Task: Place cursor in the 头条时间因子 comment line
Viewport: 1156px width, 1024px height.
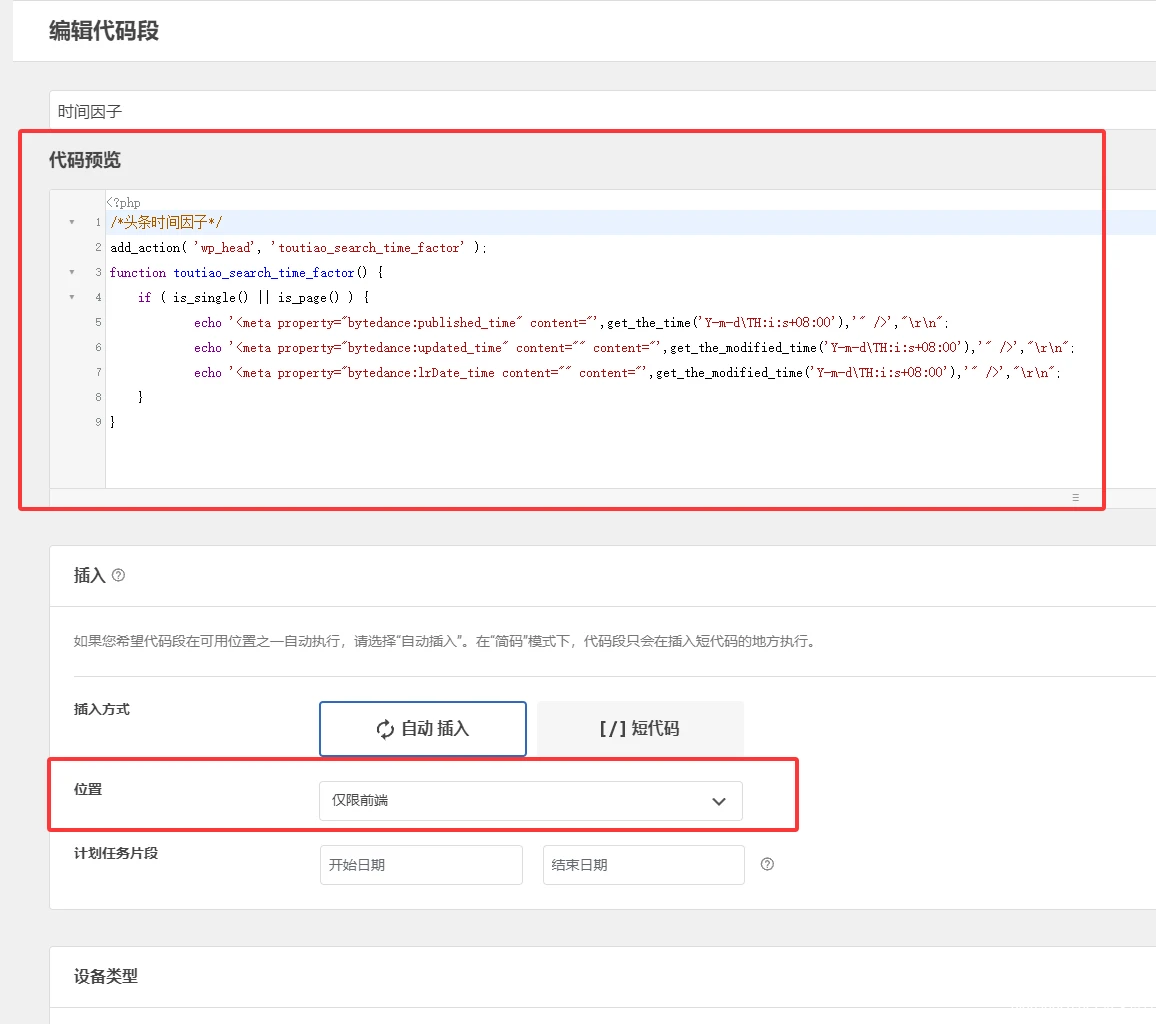Action: click(167, 223)
